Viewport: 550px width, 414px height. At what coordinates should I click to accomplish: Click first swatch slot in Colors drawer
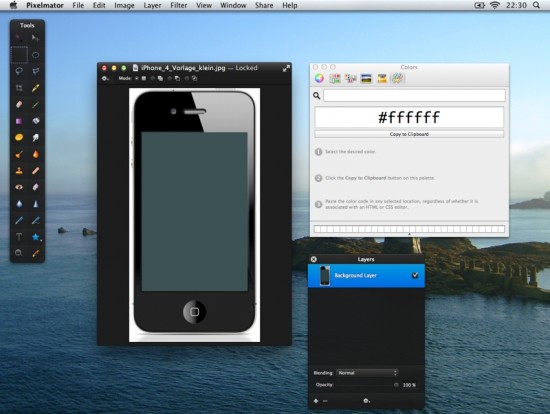[317, 229]
